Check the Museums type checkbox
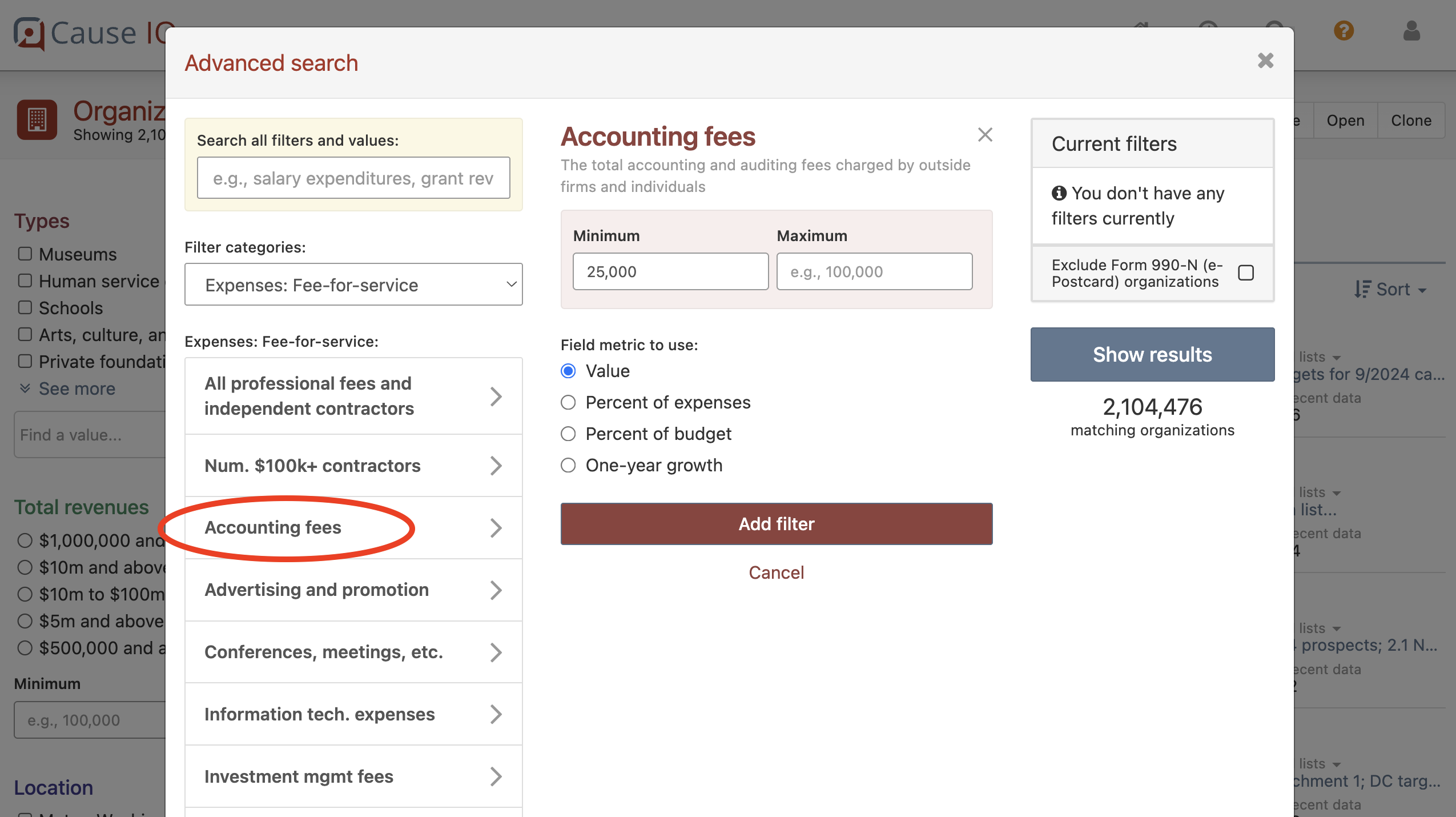Screen dimensions: 1456x817 click(25, 253)
